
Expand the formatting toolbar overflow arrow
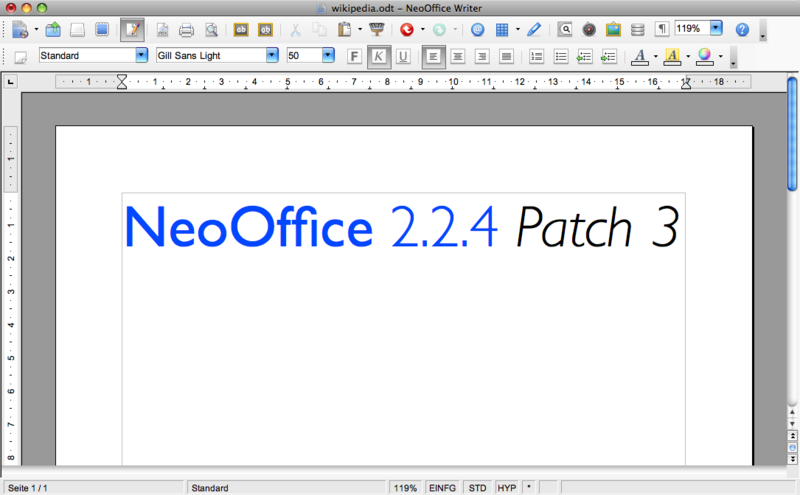click(x=733, y=57)
